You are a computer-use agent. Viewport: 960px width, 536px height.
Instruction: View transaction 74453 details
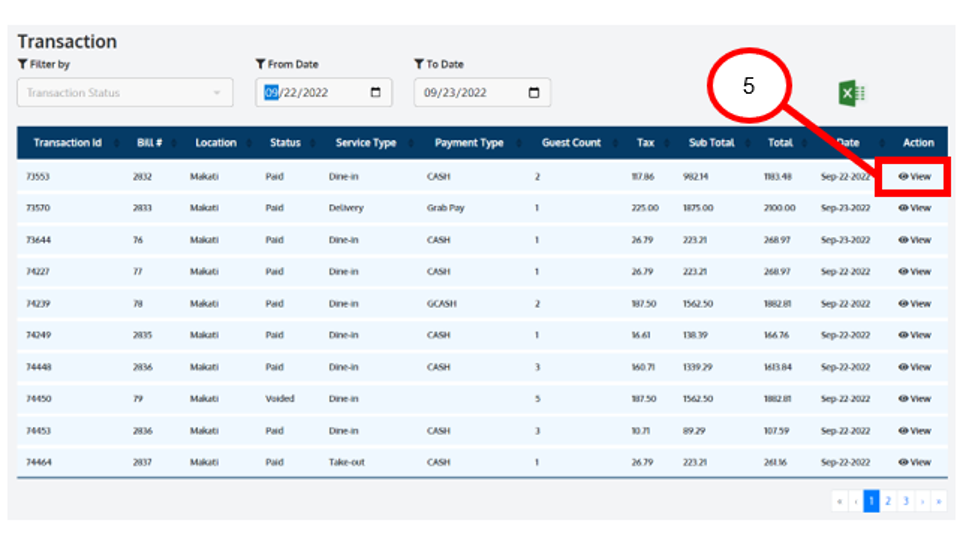[x=915, y=431]
